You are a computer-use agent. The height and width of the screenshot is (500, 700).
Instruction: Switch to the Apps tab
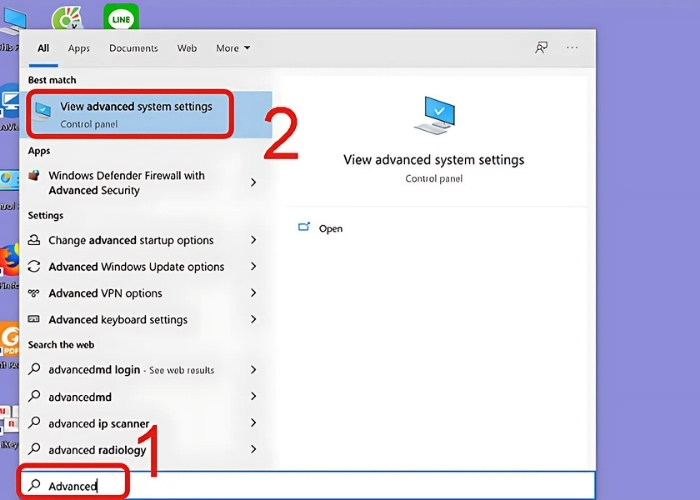[79, 48]
